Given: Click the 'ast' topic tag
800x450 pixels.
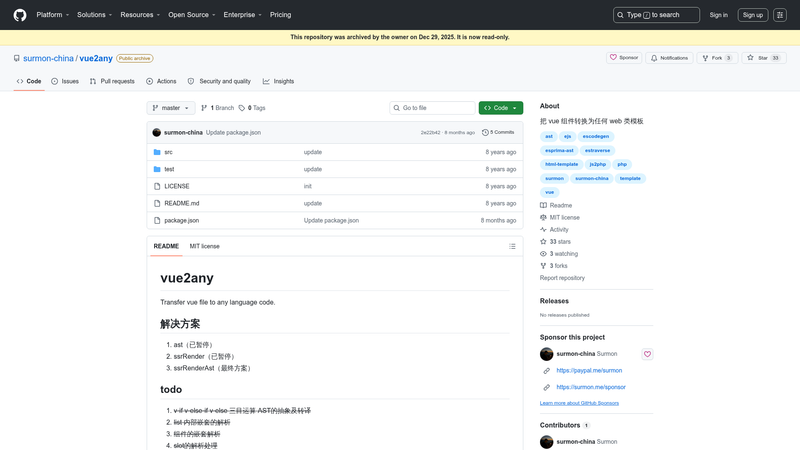Looking at the screenshot, I should point(548,136).
